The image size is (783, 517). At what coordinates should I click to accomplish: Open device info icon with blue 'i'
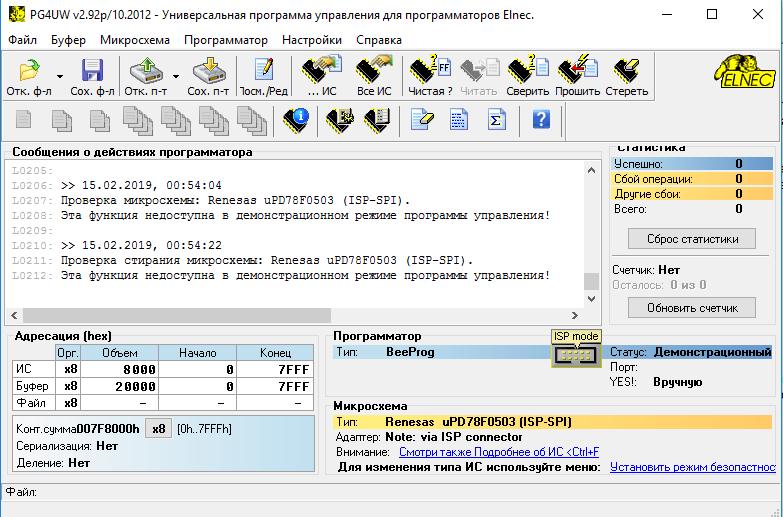(296, 121)
